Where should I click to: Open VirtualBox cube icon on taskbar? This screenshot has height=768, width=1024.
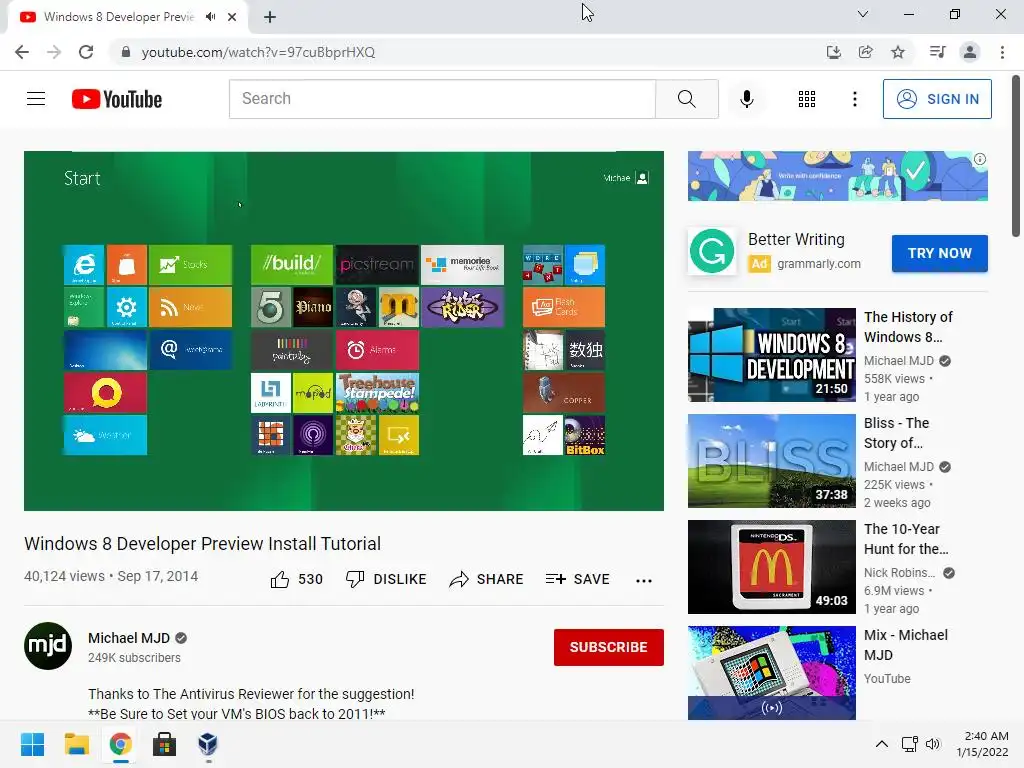coord(208,744)
